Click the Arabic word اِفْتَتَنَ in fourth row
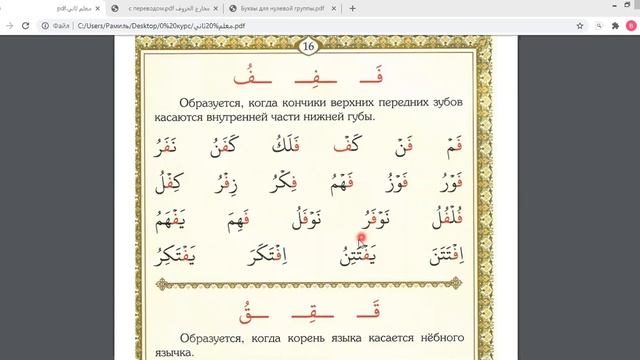Screen dimensions: 640x360 447,256
